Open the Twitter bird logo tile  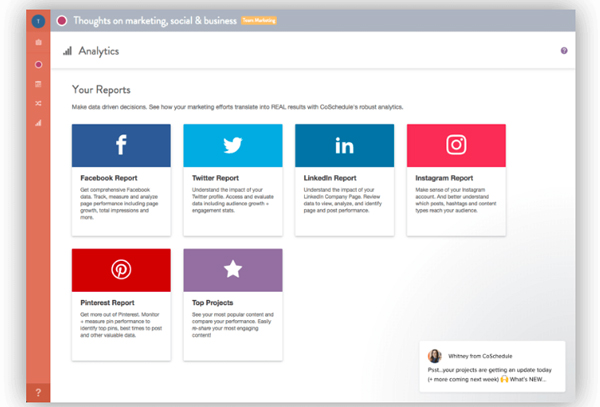pyautogui.click(x=233, y=145)
